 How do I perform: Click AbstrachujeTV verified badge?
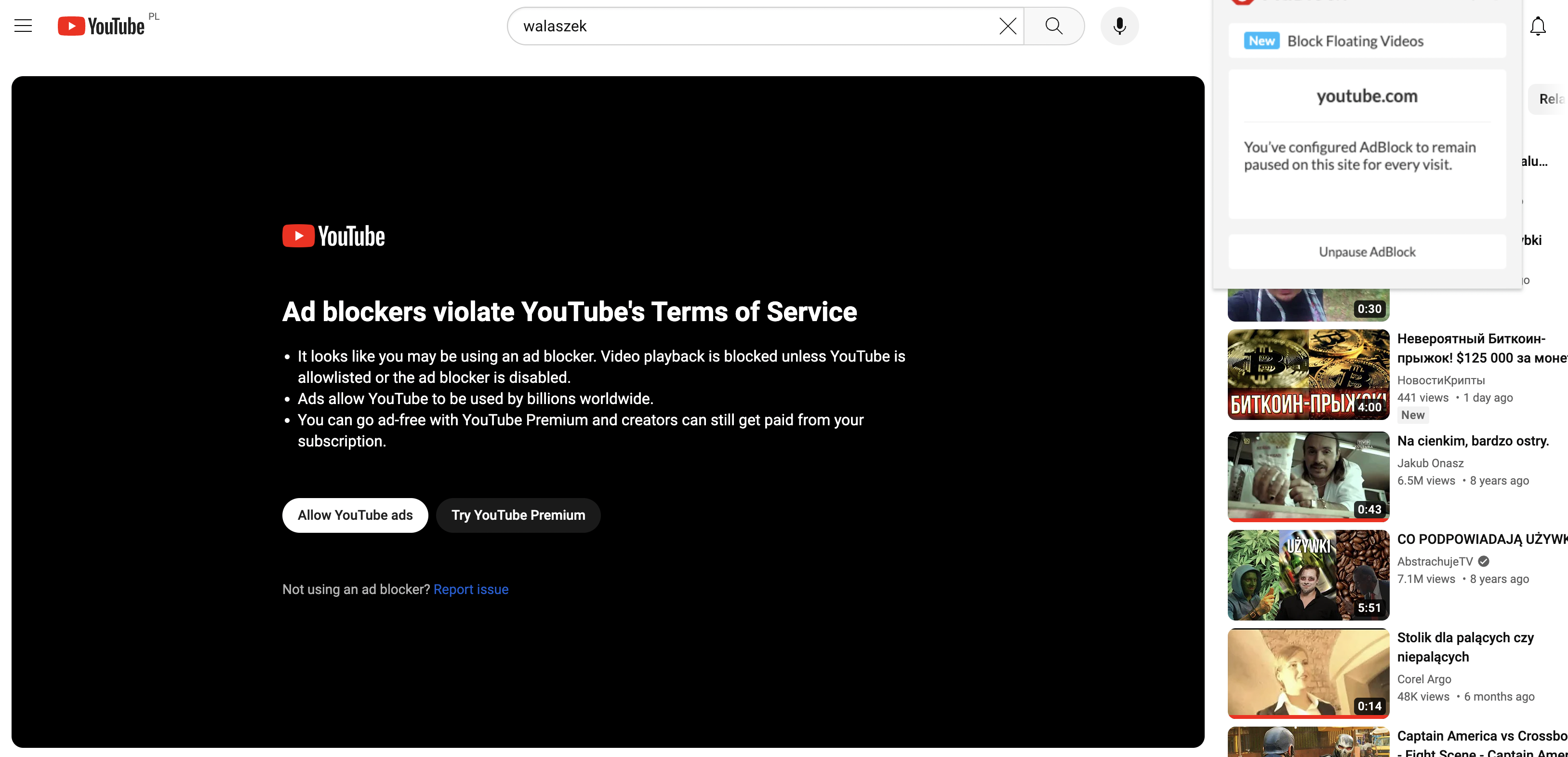(1484, 562)
